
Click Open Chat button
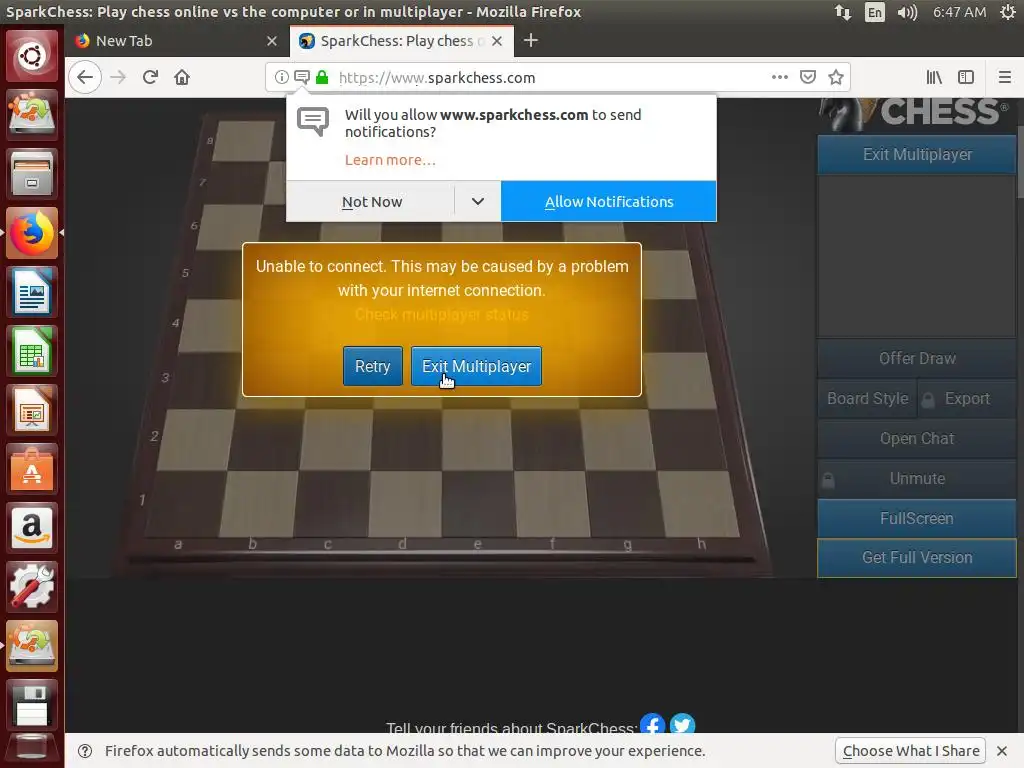click(x=917, y=438)
